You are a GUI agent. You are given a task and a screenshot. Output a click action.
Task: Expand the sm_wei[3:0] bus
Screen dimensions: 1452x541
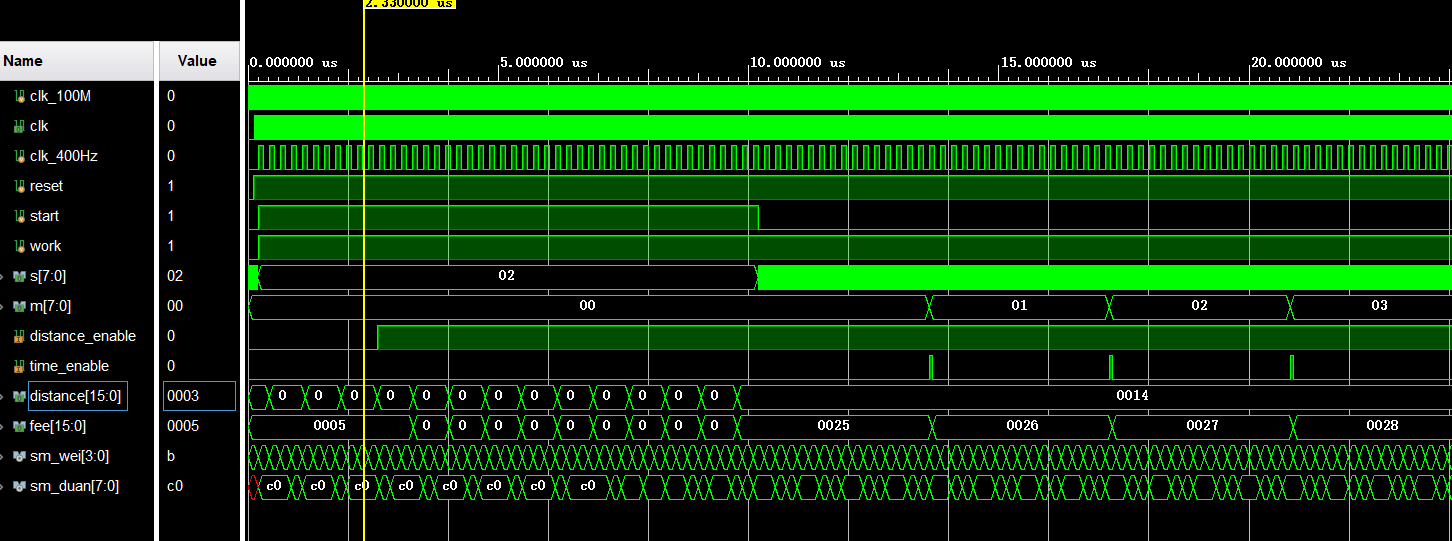[3, 456]
